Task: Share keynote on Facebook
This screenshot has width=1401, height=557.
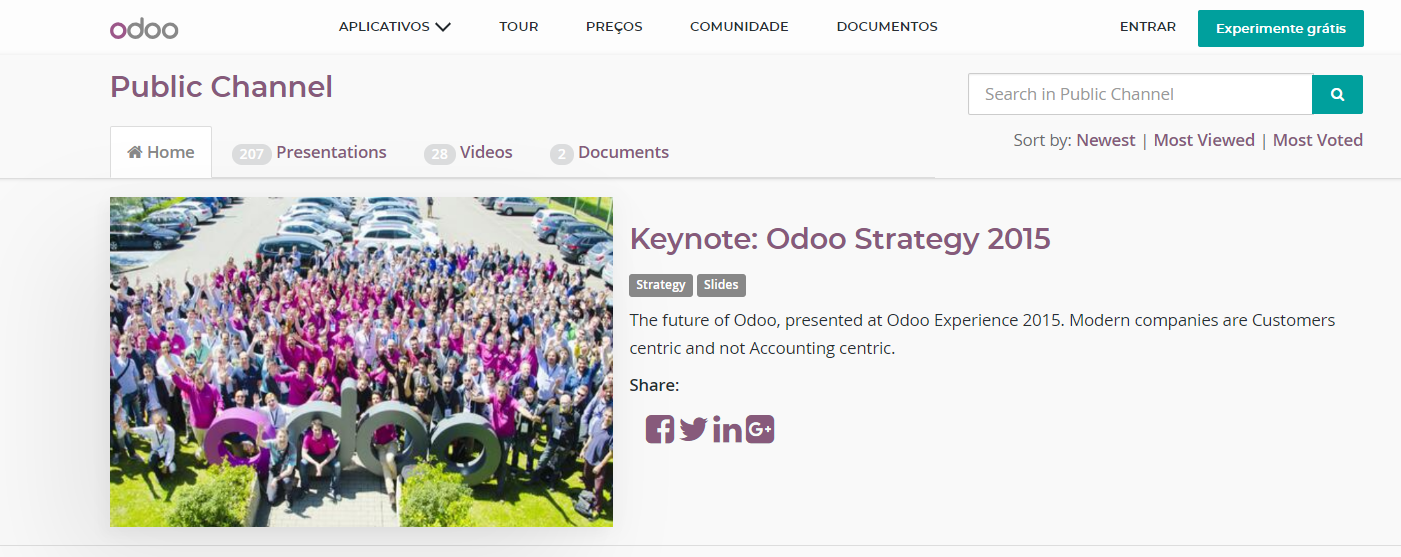Action: click(660, 430)
